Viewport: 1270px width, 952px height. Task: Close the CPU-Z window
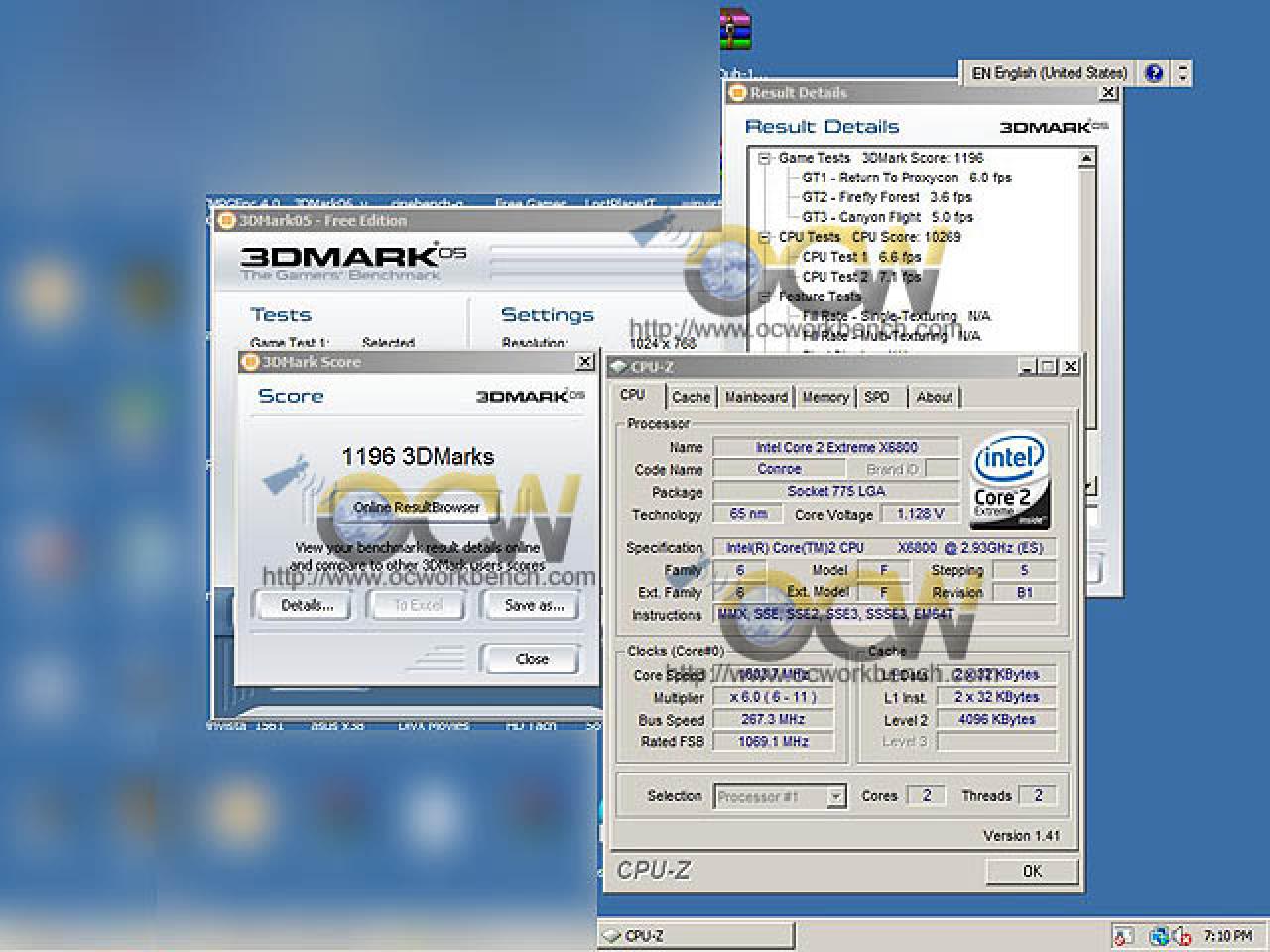1070,367
